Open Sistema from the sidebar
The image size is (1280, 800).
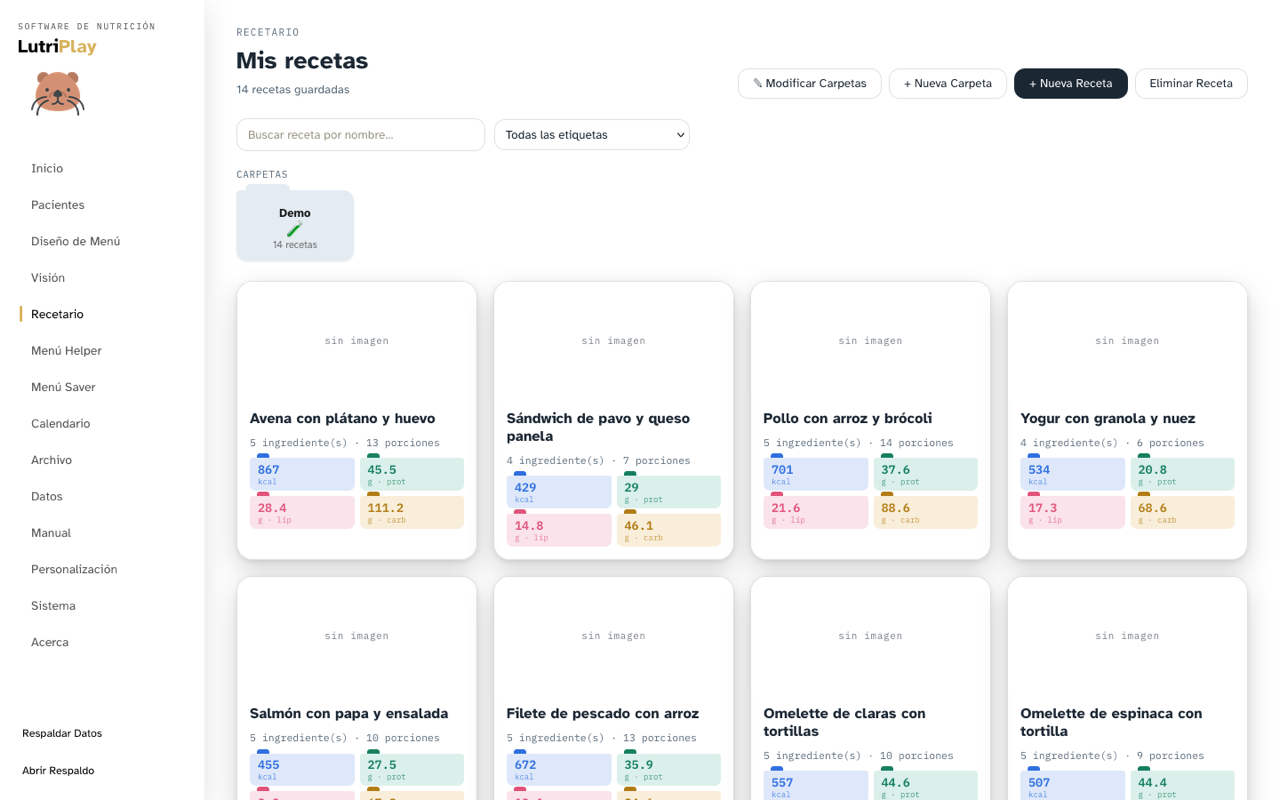53,606
